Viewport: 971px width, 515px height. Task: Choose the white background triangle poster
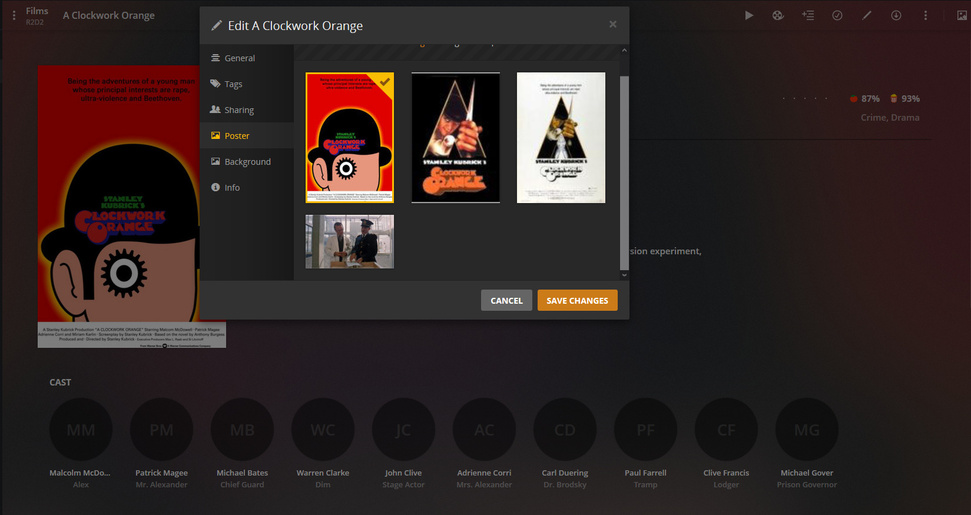pyautogui.click(x=561, y=137)
